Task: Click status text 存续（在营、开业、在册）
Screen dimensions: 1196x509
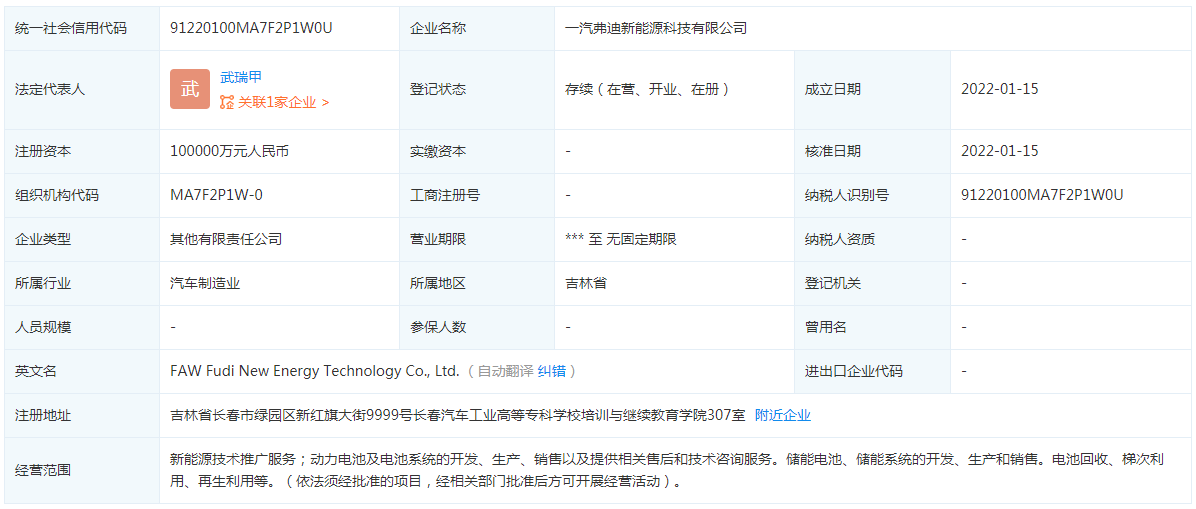Action: pyautogui.click(x=647, y=89)
